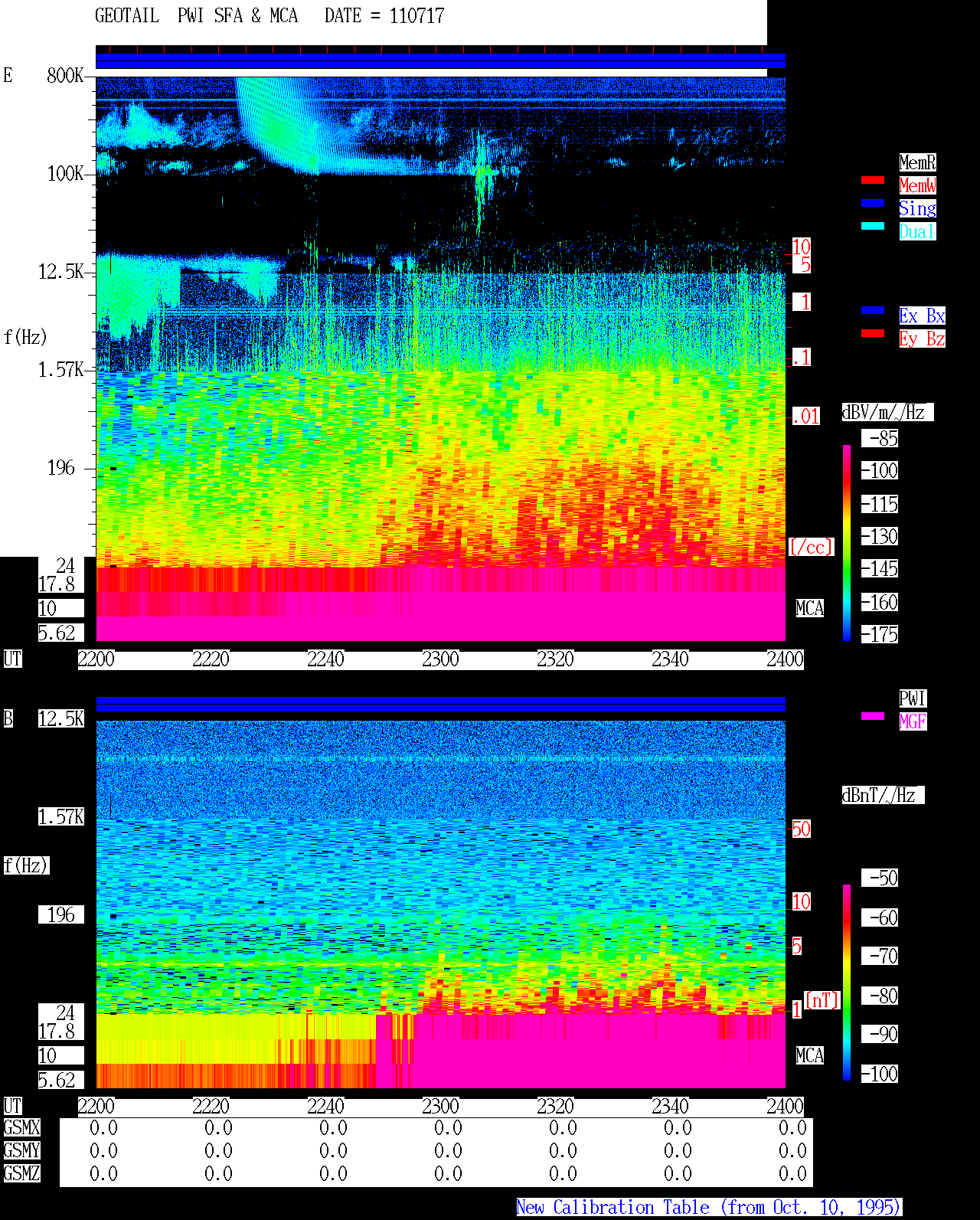Viewport: 980px width, 1220px height.
Task: Click the B panel 12.5K frequency label
Action: [x=60, y=718]
